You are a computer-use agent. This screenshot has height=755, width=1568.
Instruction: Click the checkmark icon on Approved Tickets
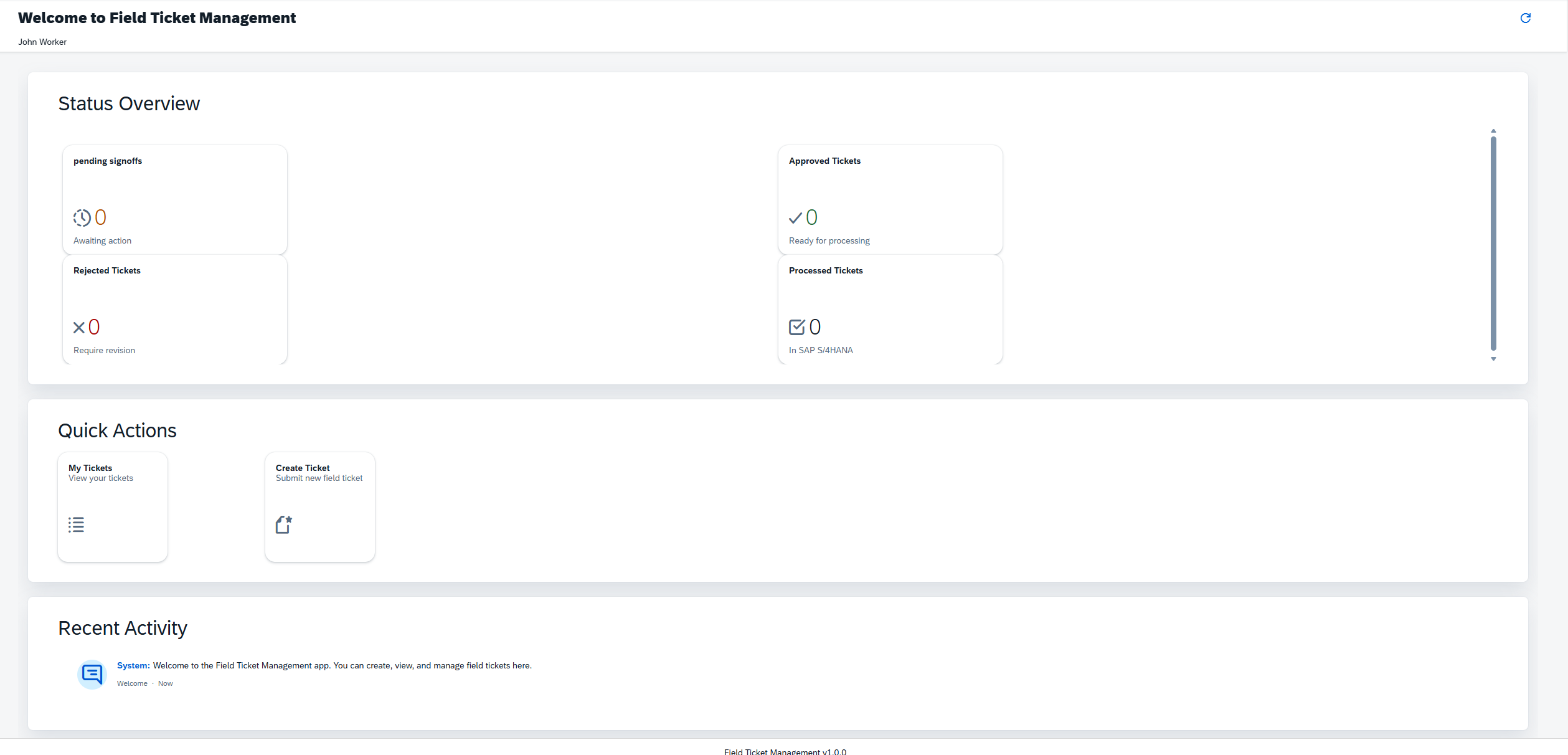pos(795,217)
